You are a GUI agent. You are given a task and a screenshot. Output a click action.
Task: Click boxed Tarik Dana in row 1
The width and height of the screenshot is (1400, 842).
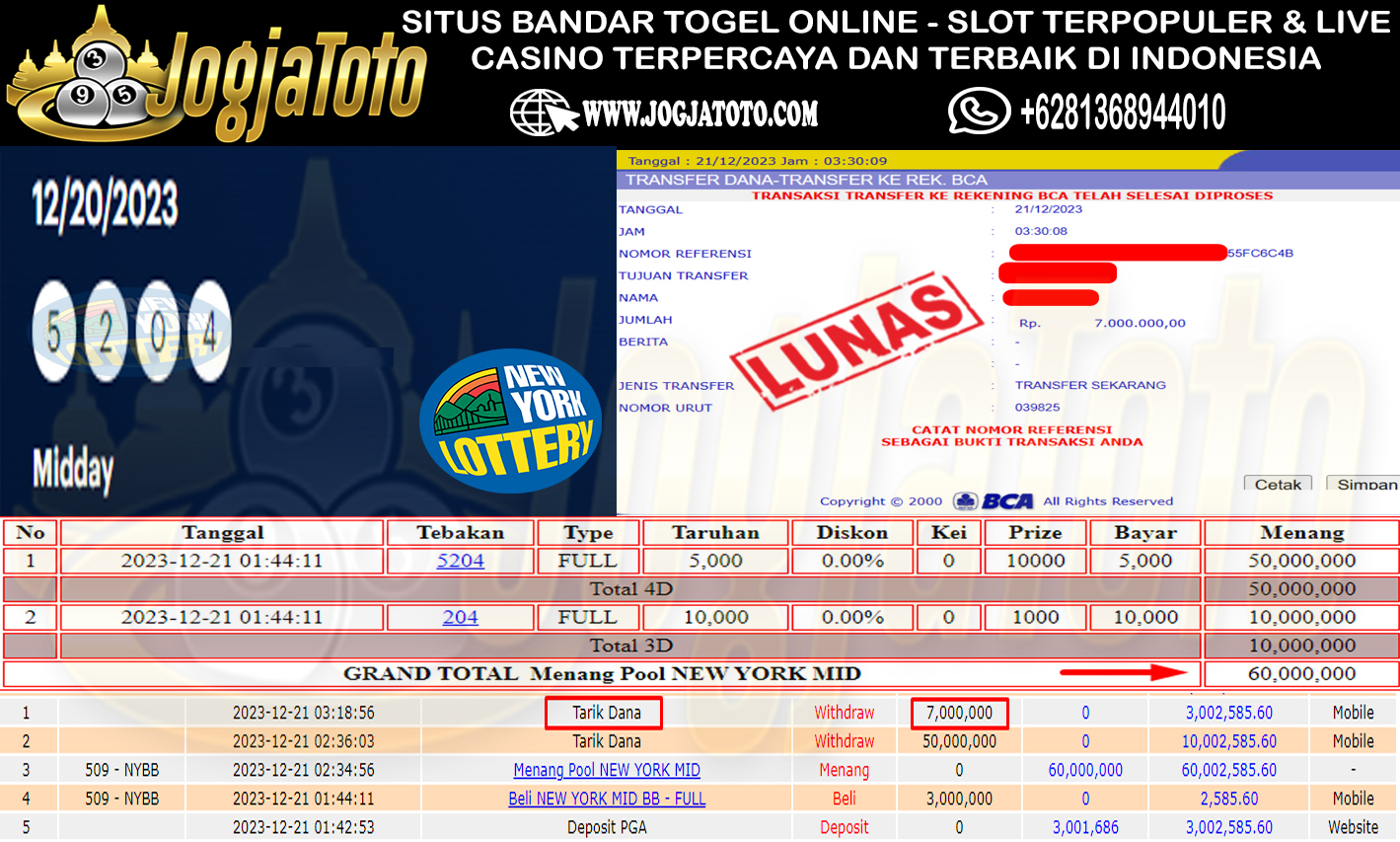604,713
